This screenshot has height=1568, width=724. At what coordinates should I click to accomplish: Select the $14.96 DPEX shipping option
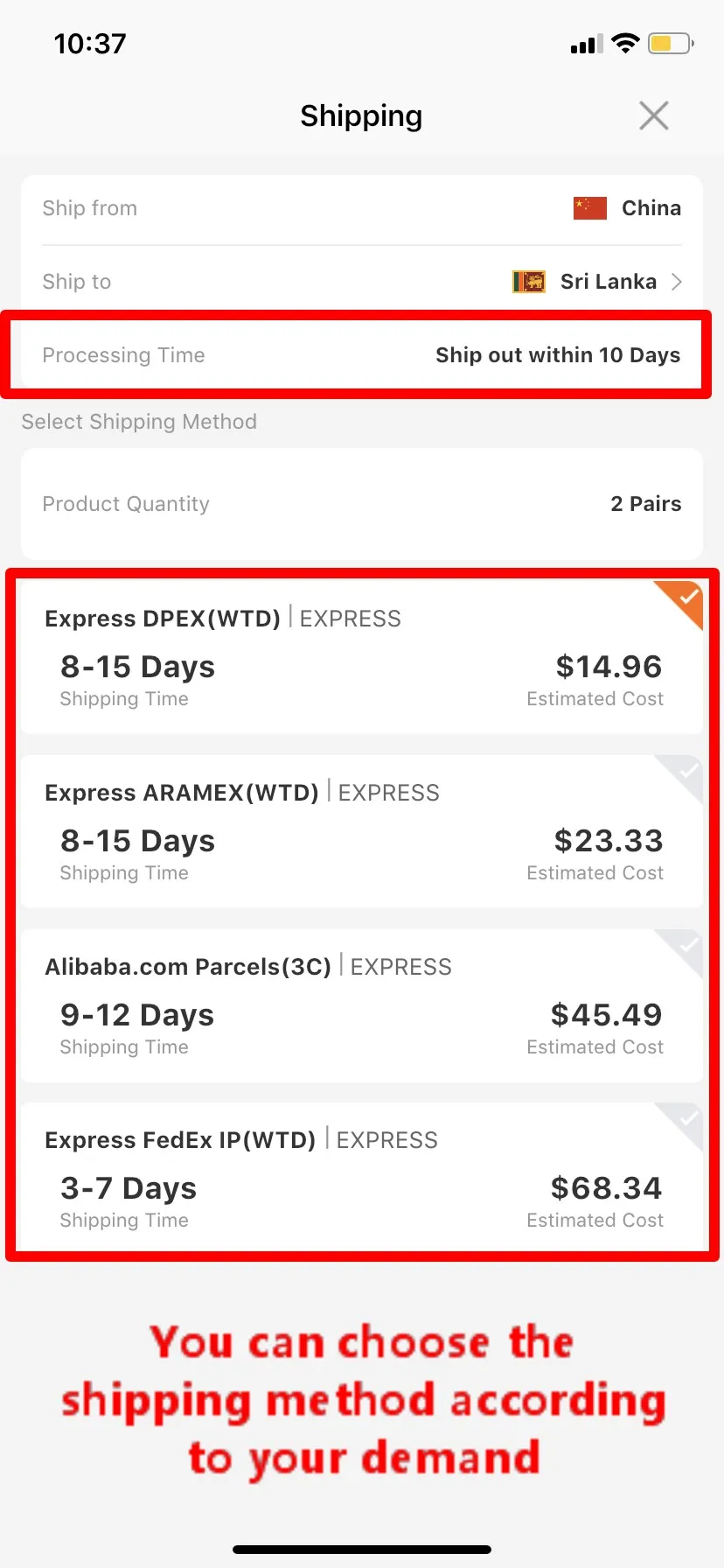click(x=362, y=658)
